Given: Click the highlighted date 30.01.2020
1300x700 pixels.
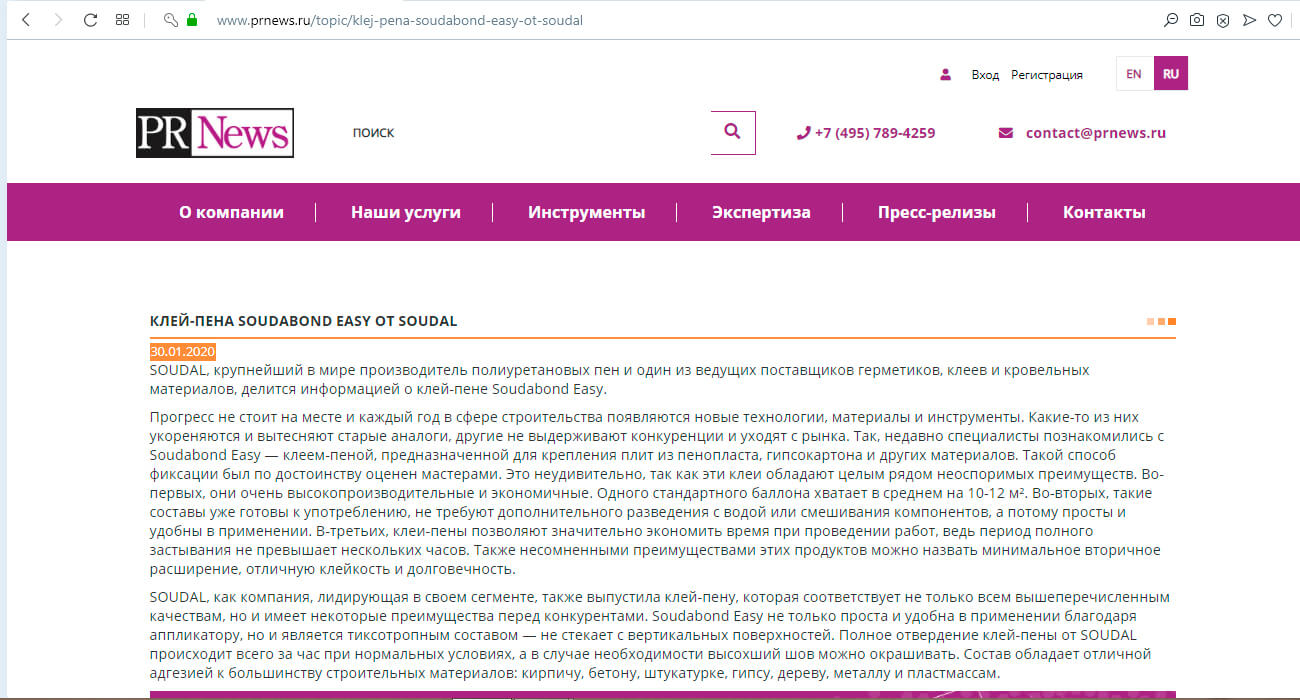Looking at the screenshot, I should pyautogui.click(x=182, y=351).
